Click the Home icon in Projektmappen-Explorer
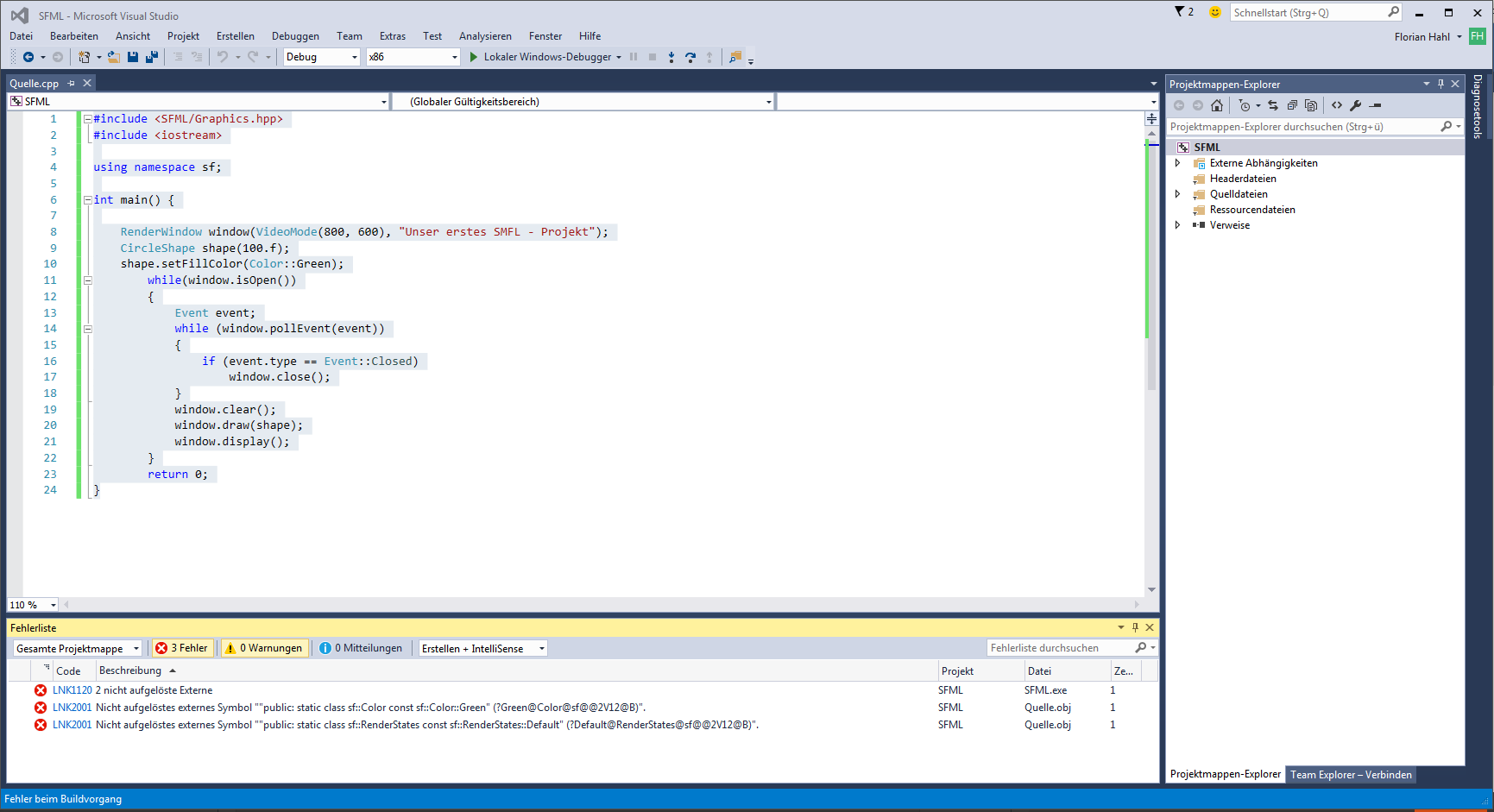The height and width of the screenshot is (812, 1494). [x=1217, y=105]
